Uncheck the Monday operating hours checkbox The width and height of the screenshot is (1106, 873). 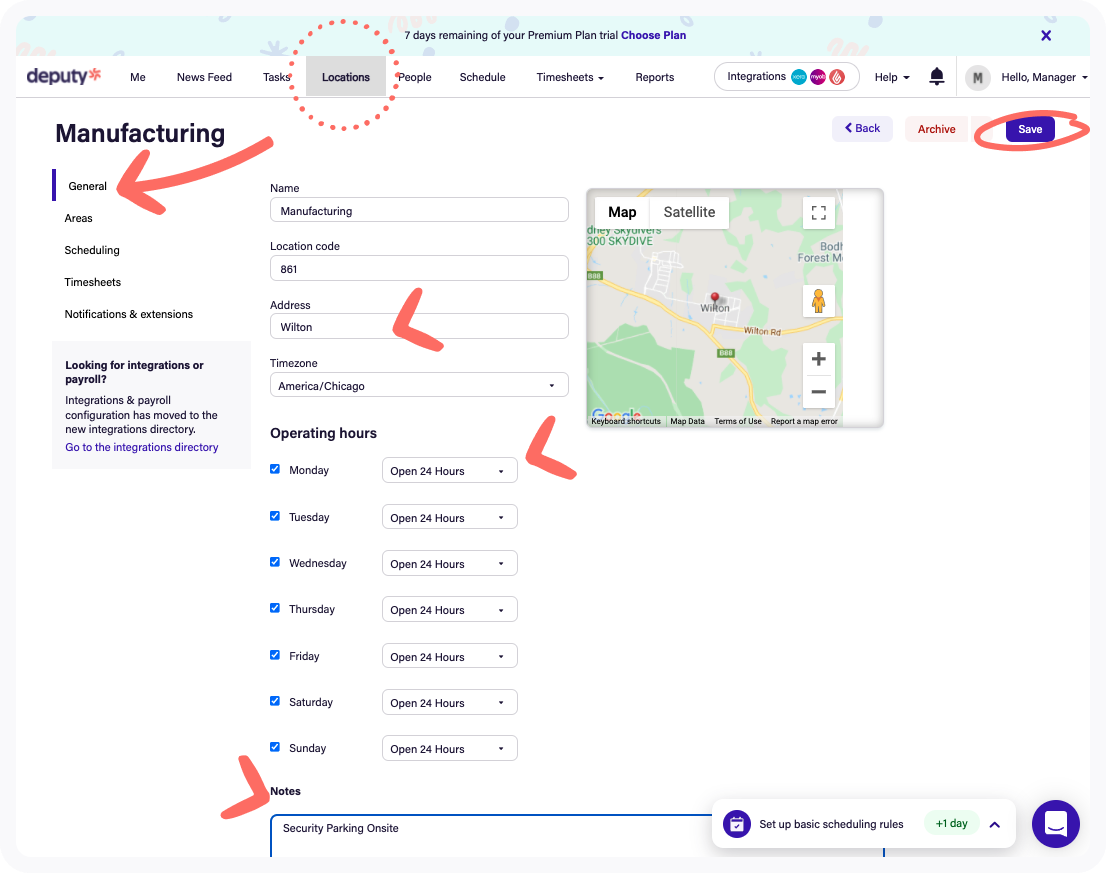[275, 469]
